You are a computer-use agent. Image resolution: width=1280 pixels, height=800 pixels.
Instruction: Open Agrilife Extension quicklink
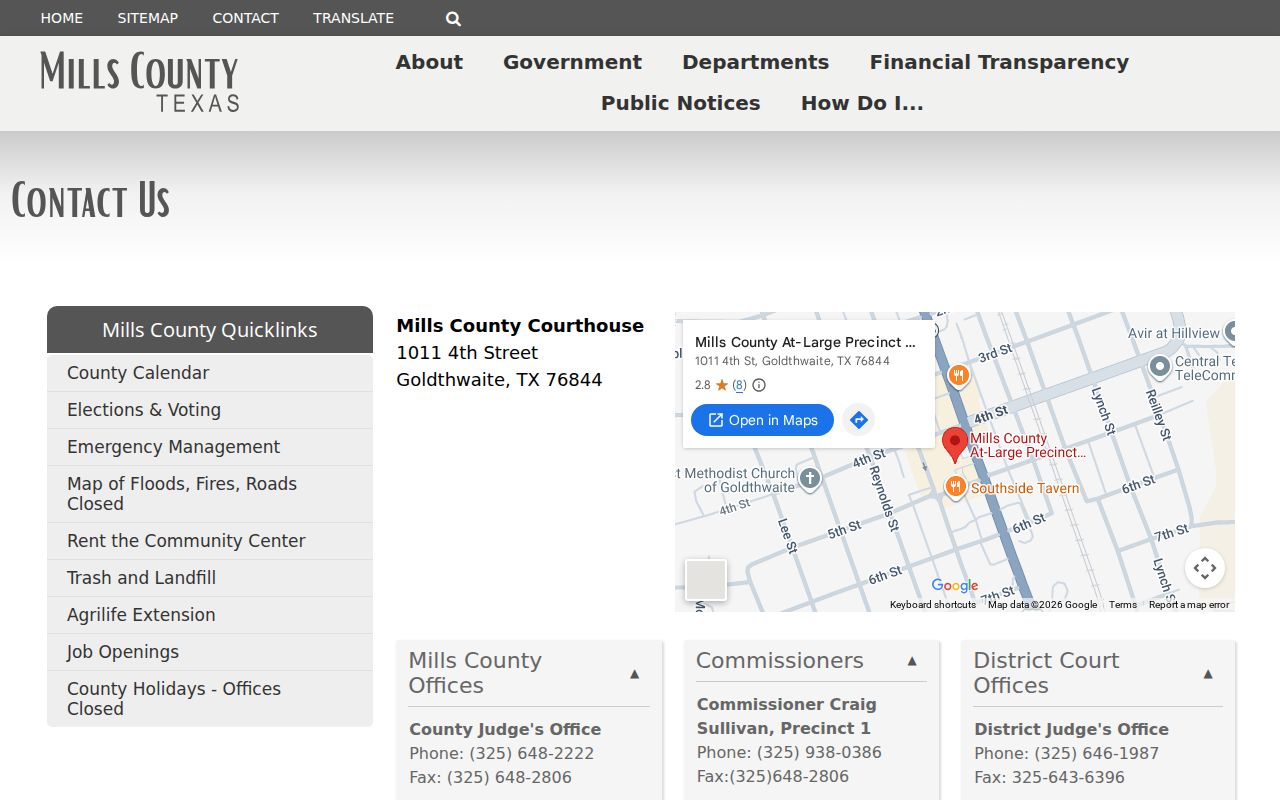pyautogui.click(x=210, y=615)
